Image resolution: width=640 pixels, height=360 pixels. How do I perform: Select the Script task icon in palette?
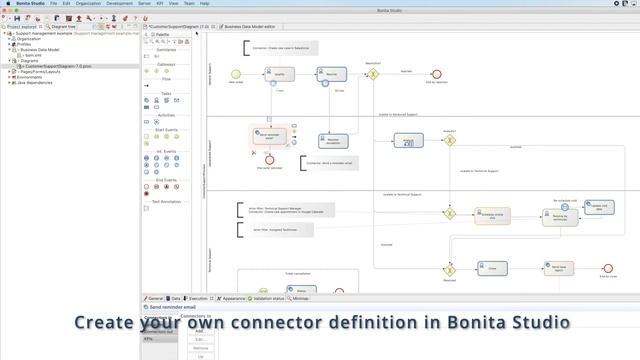pos(166,100)
